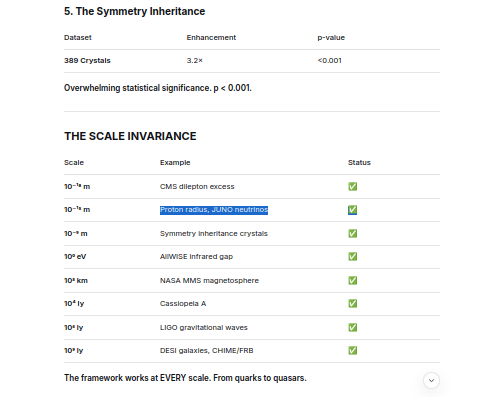Screen dimensions: 484x397
Task: Click the '3.2×' enhancement value
Action: pos(195,61)
